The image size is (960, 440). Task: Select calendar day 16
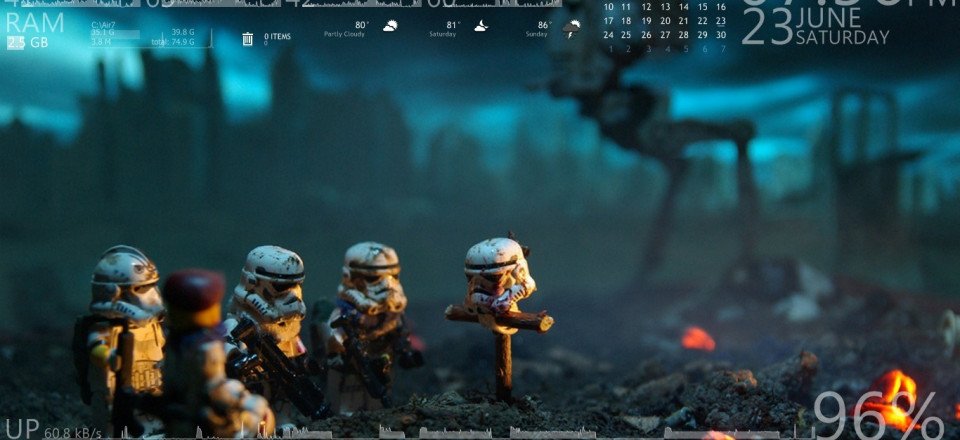coord(721,7)
